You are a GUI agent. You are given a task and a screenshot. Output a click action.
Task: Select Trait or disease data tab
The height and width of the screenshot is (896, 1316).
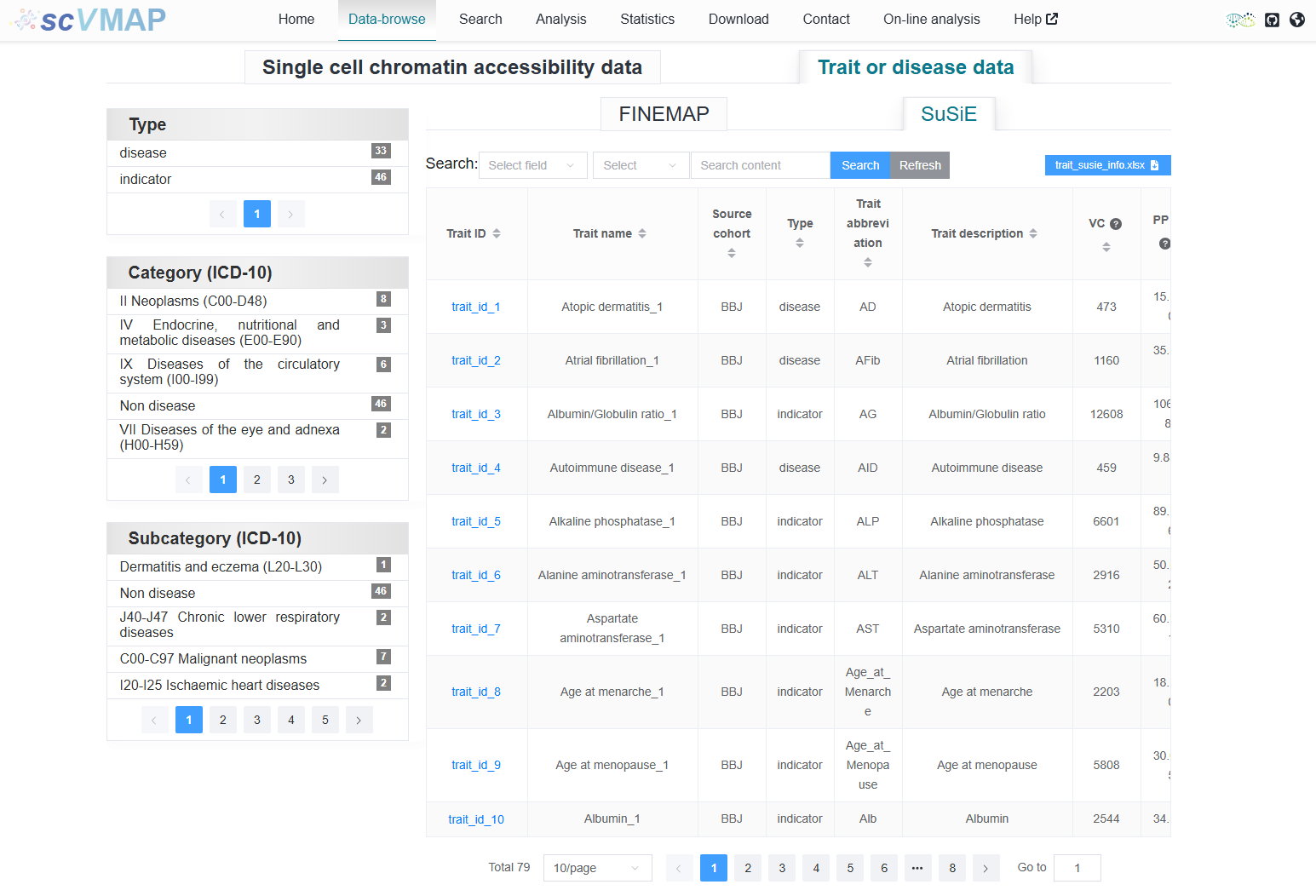click(x=916, y=67)
